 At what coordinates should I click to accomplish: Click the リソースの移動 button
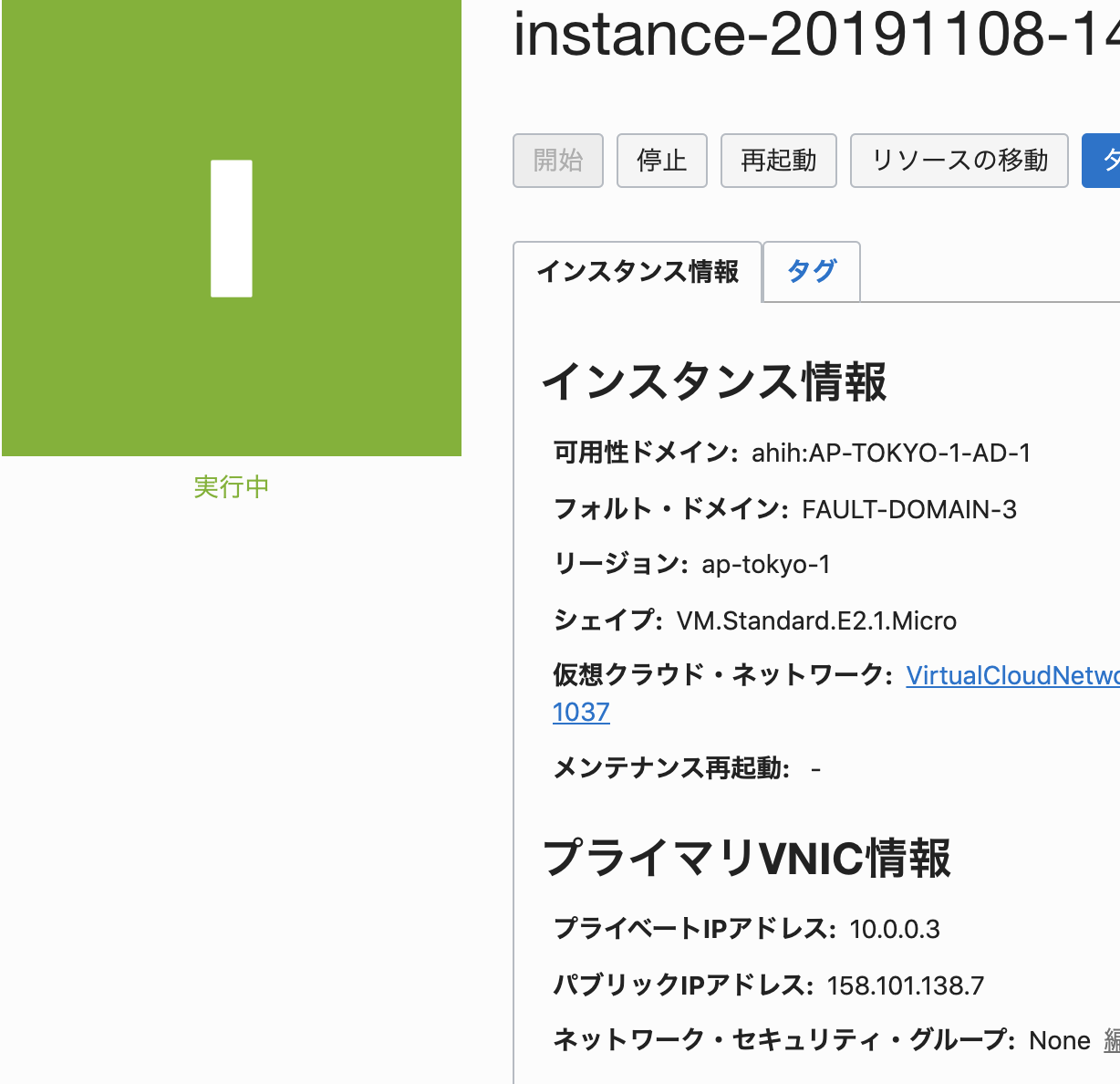[x=959, y=161]
